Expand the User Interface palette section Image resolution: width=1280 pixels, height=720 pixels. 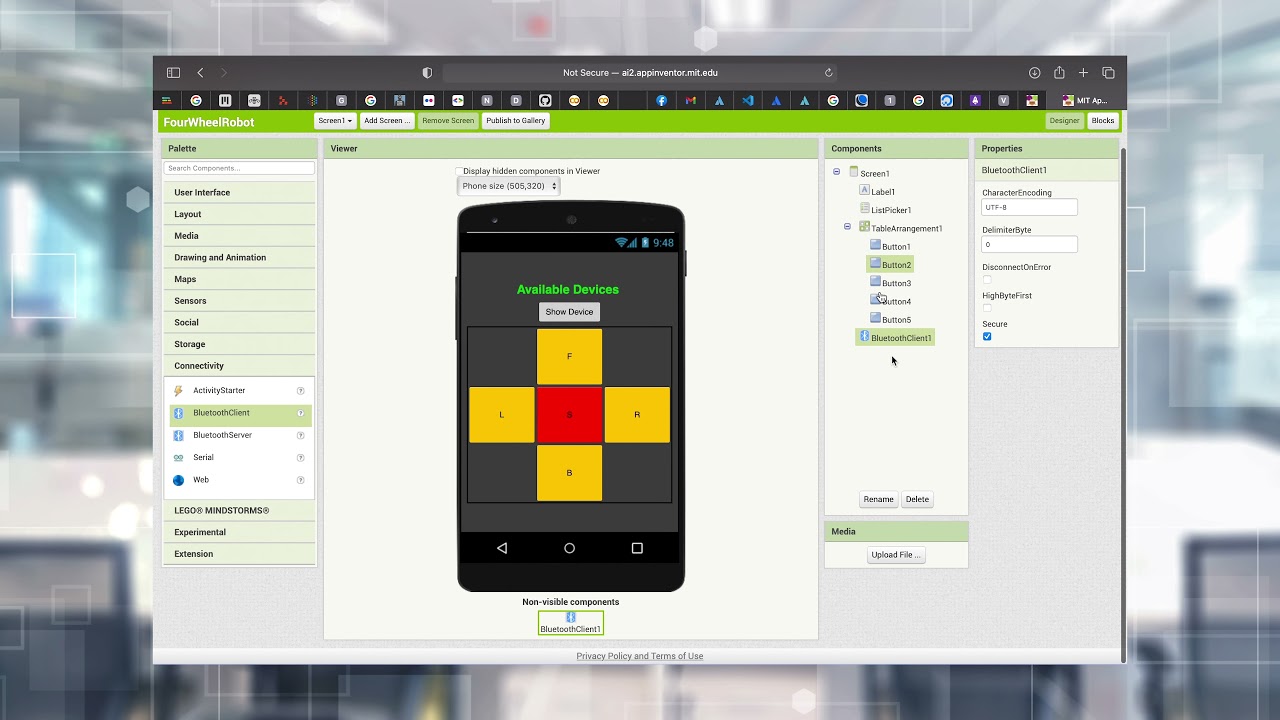pyautogui.click(x=239, y=192)
